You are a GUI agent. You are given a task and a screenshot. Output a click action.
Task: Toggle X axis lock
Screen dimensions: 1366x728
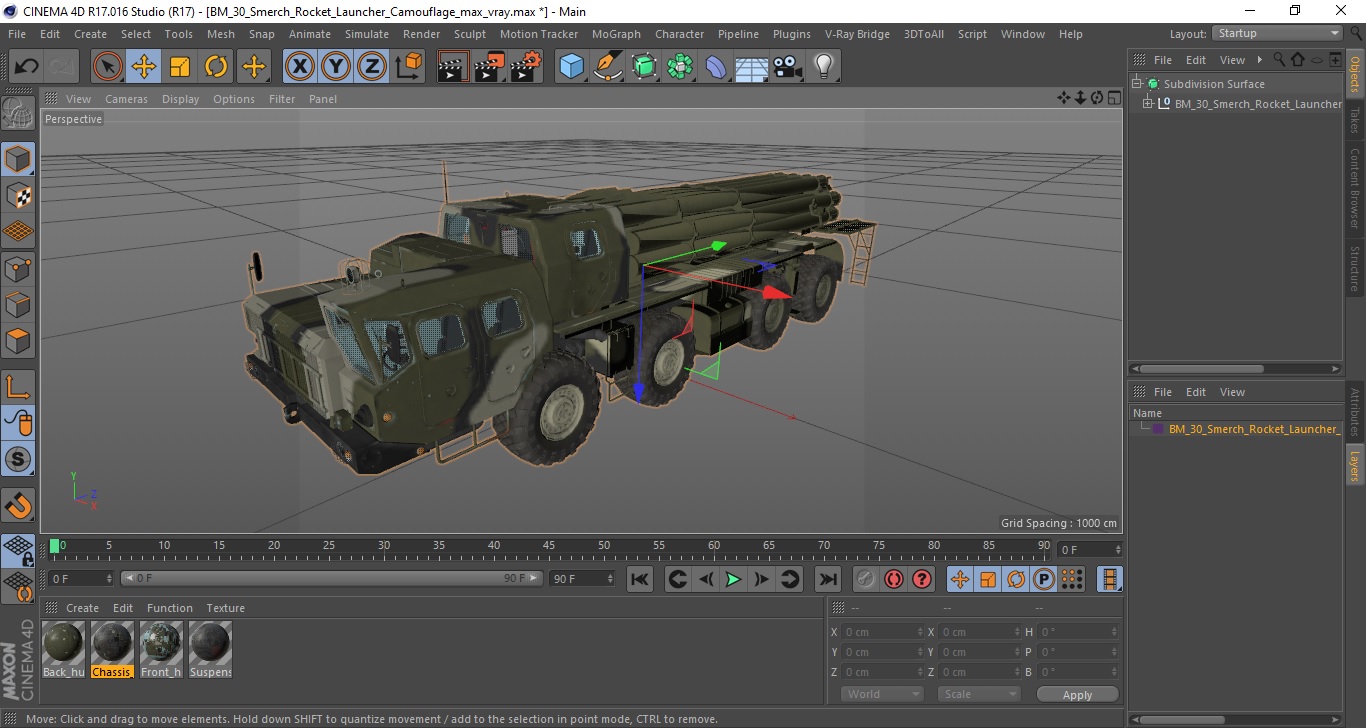[x=299, y=67]
